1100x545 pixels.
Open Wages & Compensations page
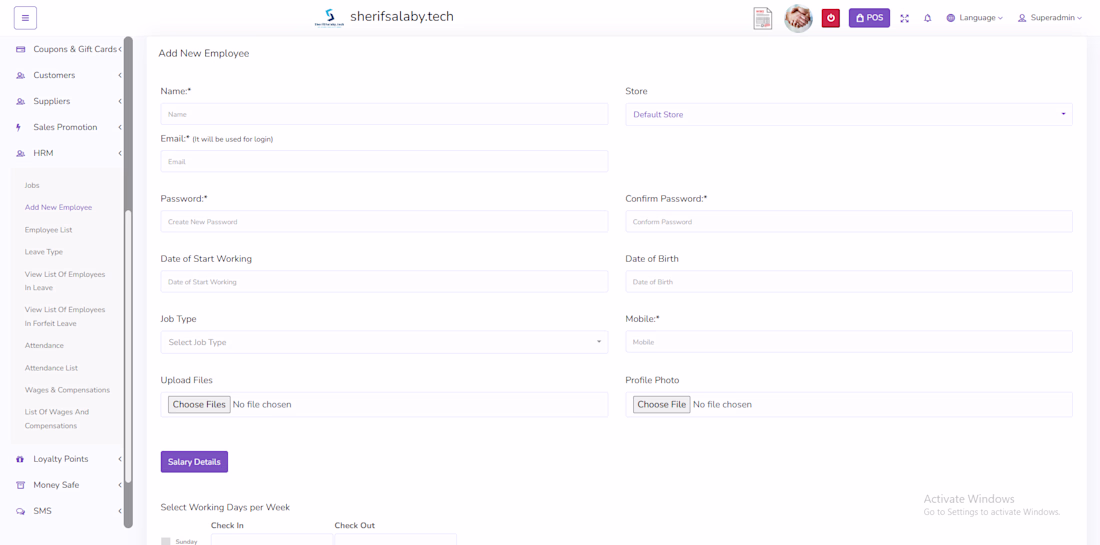[67, 389]
